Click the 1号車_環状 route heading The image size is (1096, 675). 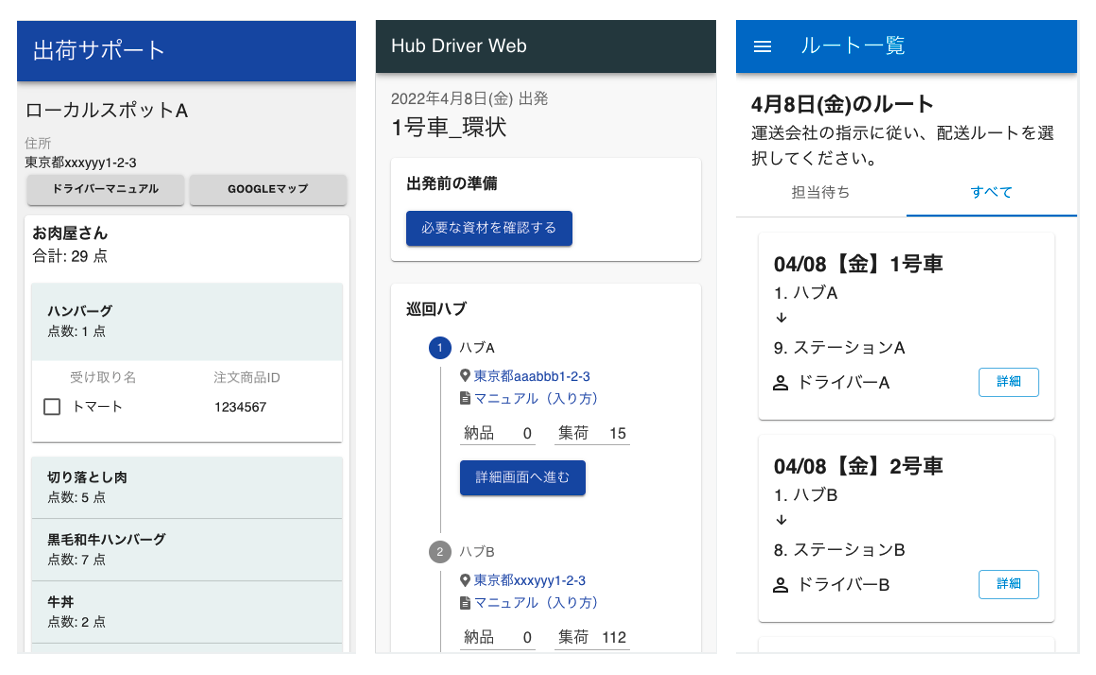[449, 127]
